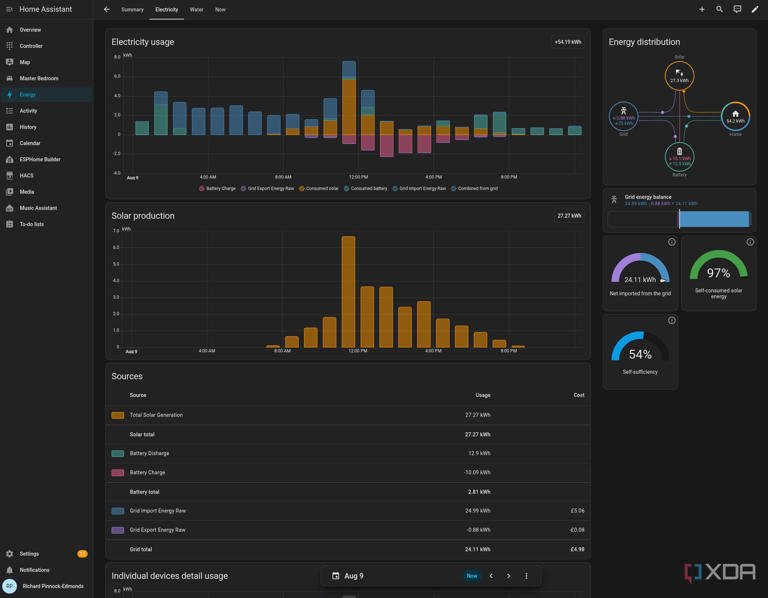Select the Energy sidebar entry

tap(47, 95)
